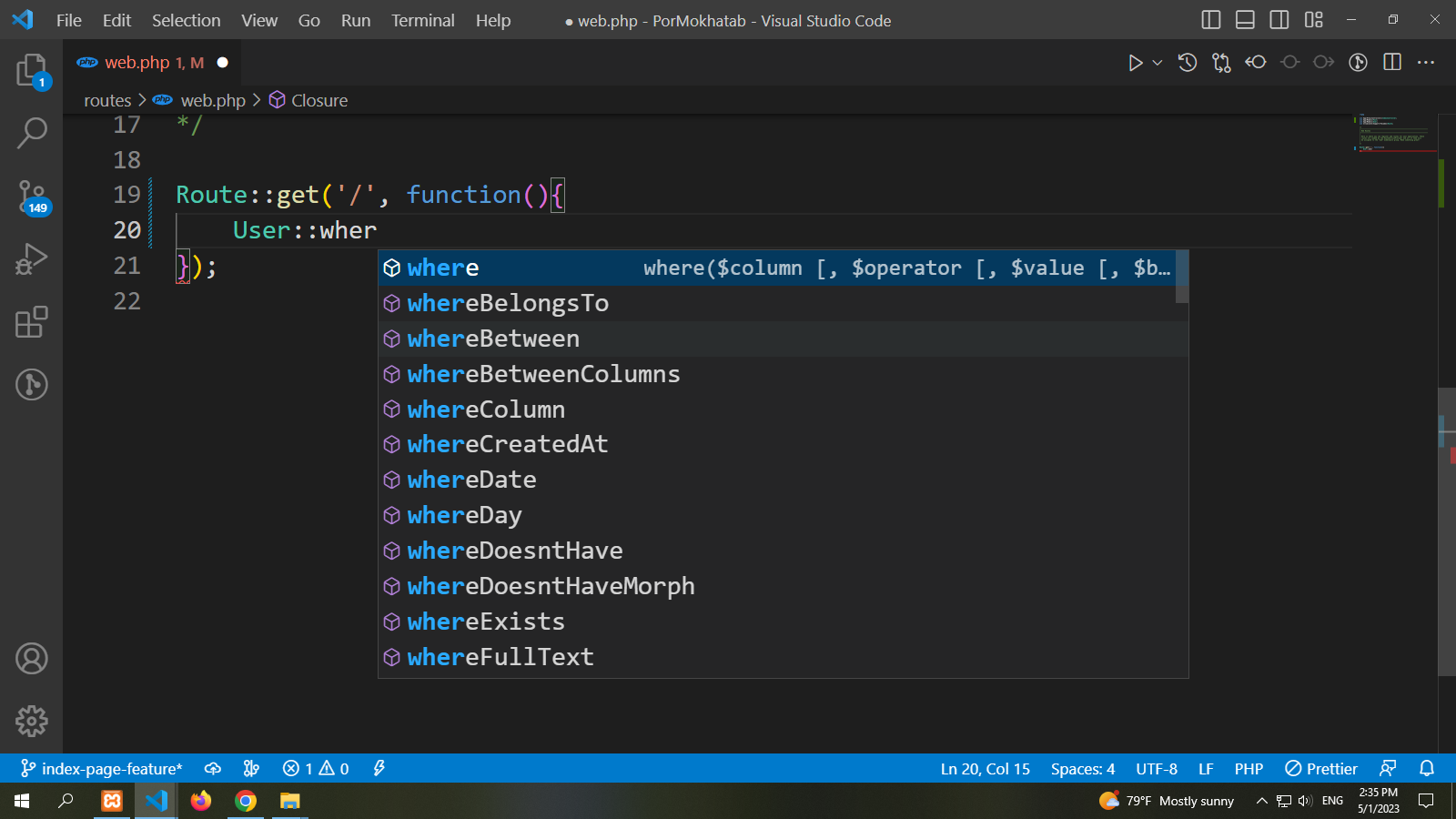
Task: Open the Terminal menu
Action: tap(423, 20)
